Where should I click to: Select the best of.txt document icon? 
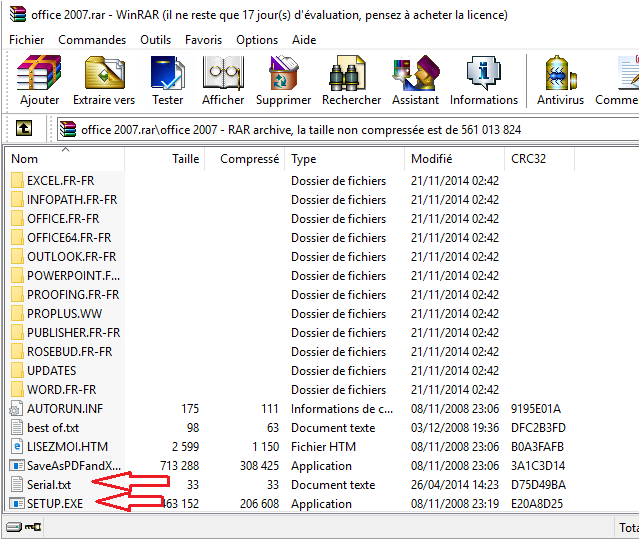pyautogui.click(x=17, y=427)
